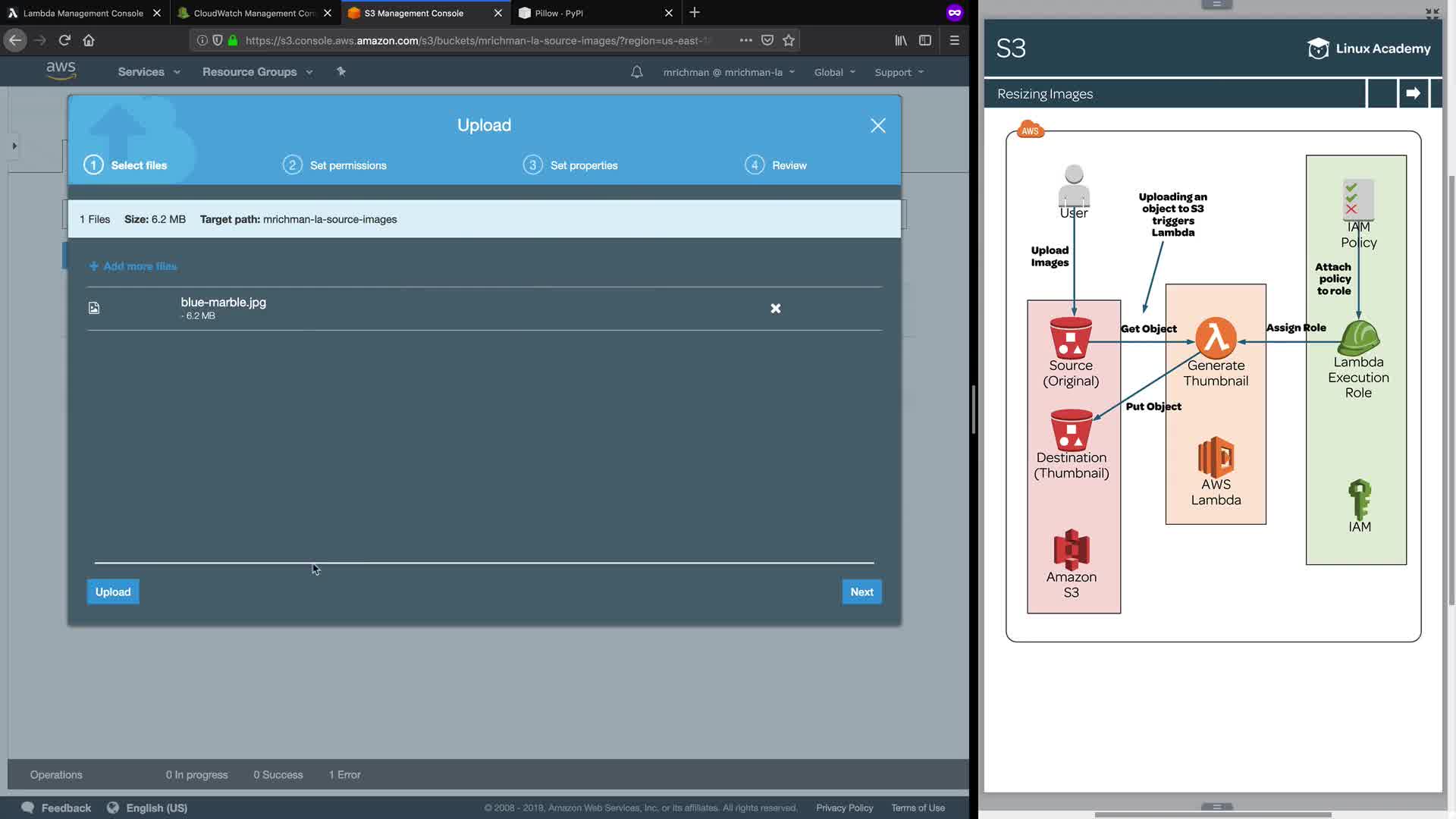Switch to CloudWatch Management Console tab
The width and height of the screenshot is (1456, 819).
coord(253,13)
